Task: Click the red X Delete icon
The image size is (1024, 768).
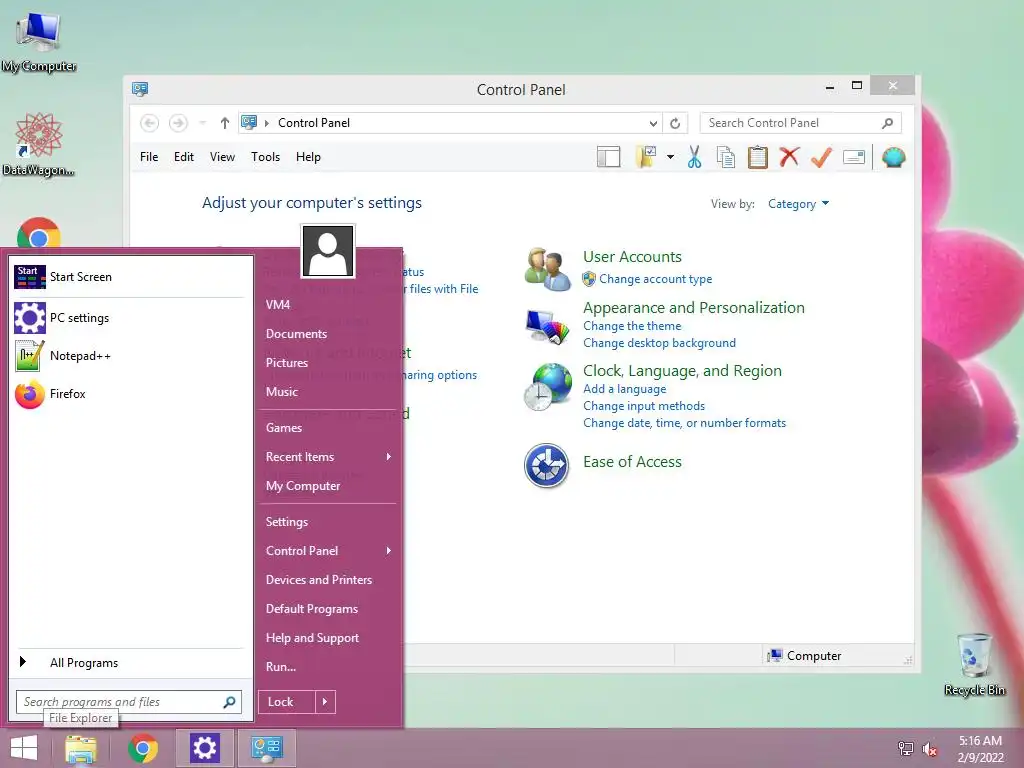Action: click(x=790, y=157)
